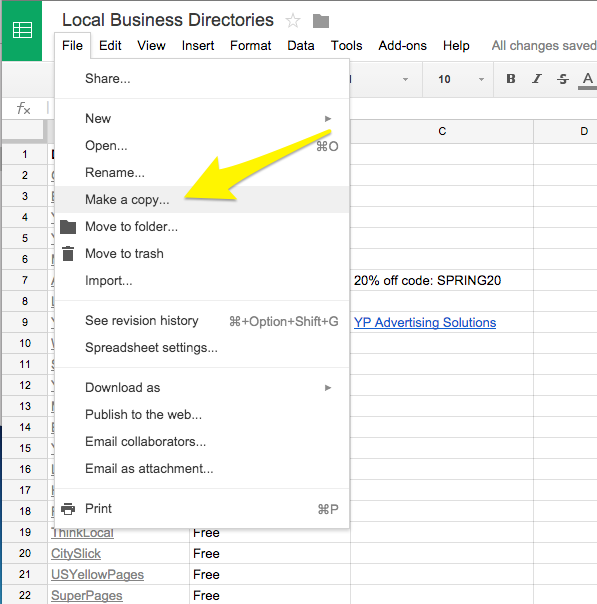Open the text color picker
The height and width of the screenshot is (604, 597).
point(587,80)
